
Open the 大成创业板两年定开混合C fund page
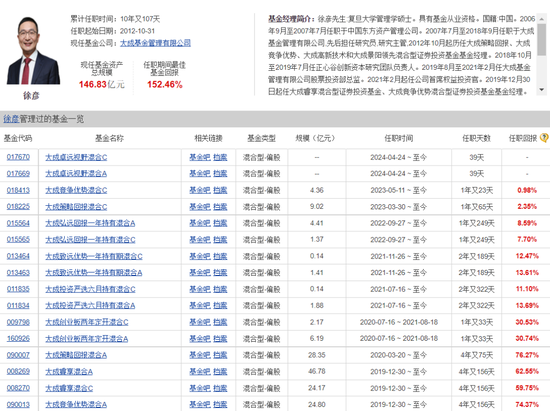(87, 322)
